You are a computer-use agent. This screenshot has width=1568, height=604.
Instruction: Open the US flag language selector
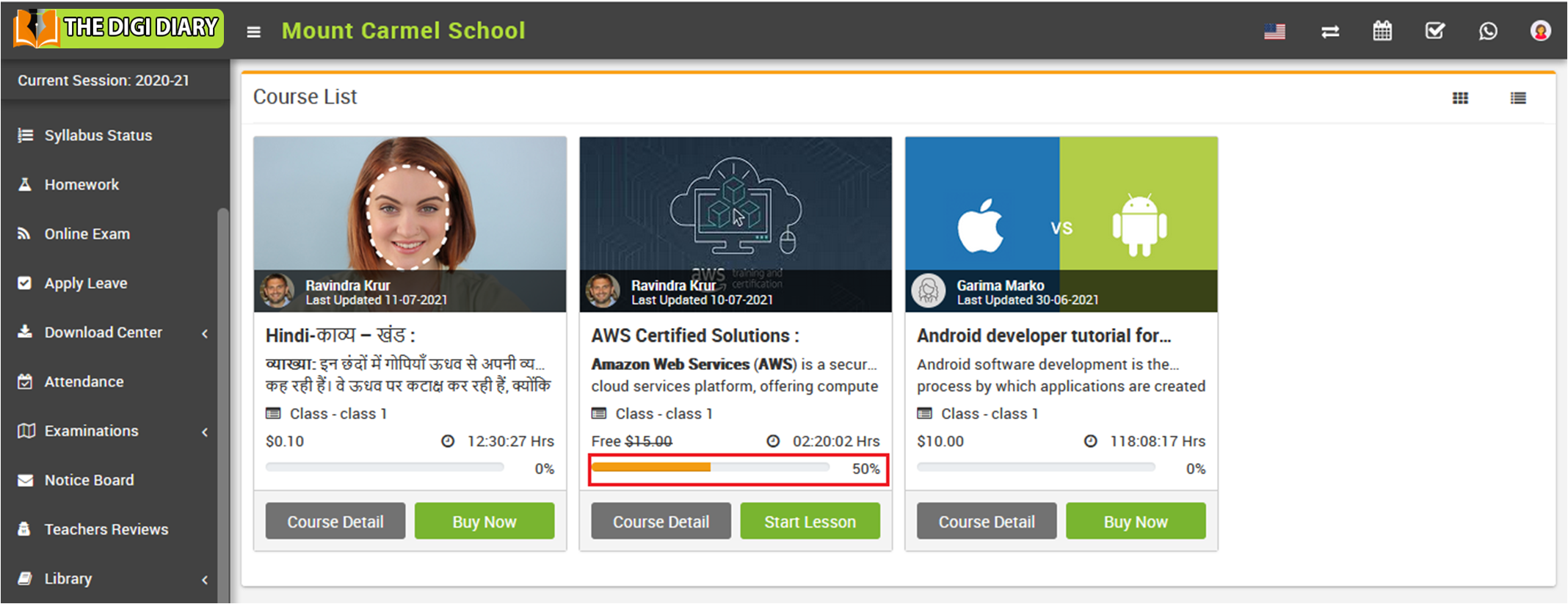(x=1274, y=32)
